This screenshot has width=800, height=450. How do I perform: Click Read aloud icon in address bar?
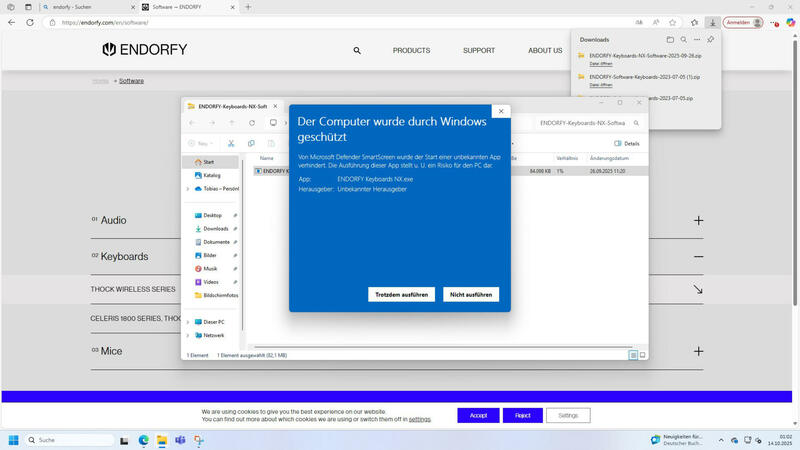[x=656, y=22]
